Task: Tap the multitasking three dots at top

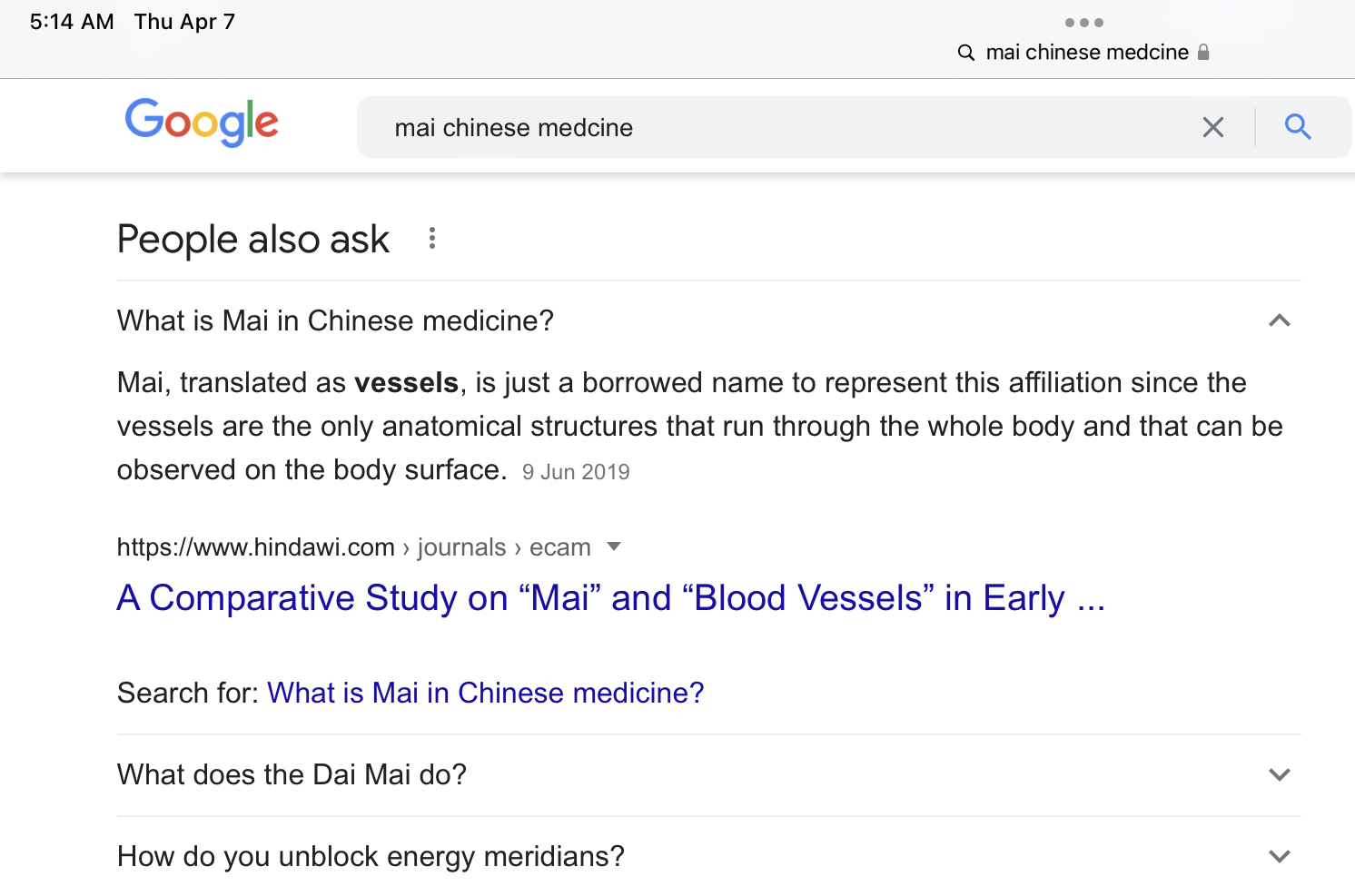Action: point(1084,23)
